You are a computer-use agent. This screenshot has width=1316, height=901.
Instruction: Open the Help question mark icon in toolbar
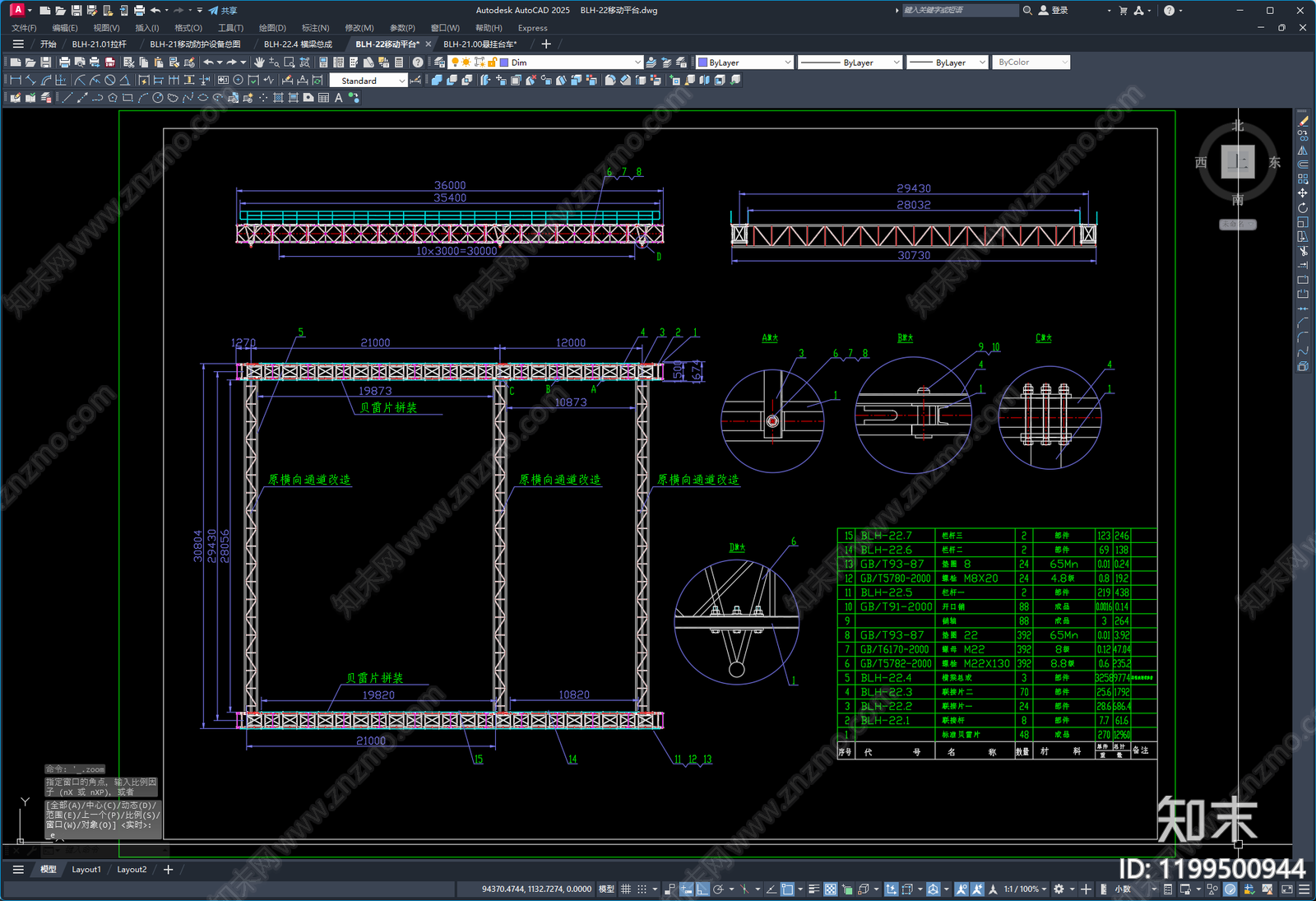418,63
